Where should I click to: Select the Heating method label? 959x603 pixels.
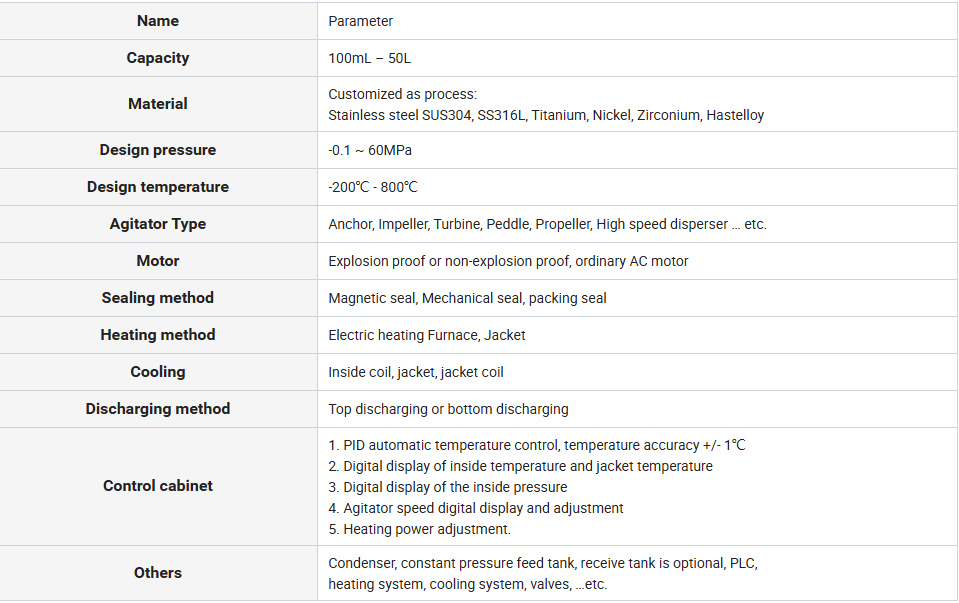(158, 335)
